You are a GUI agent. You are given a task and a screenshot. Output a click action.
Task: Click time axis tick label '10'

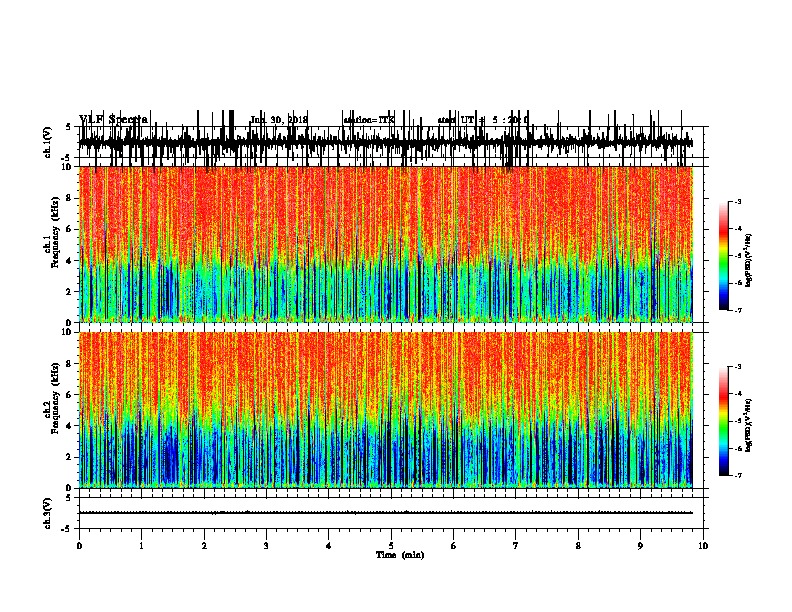tap(703, 545)
